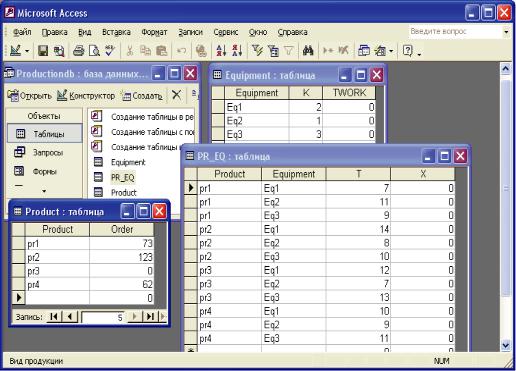The image size is (516, 371).
Task: Click the New Record icon
Action: 328,51
